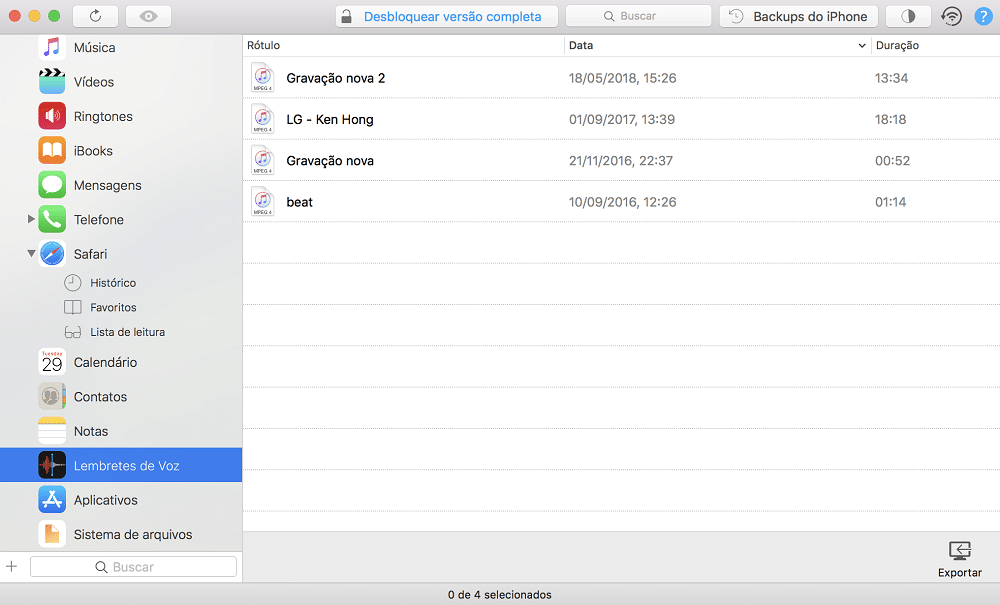Click date 10/09/2016, 12:26
Image resolution: width=1000 pixels, height=605 pixels.
[622, 202]
